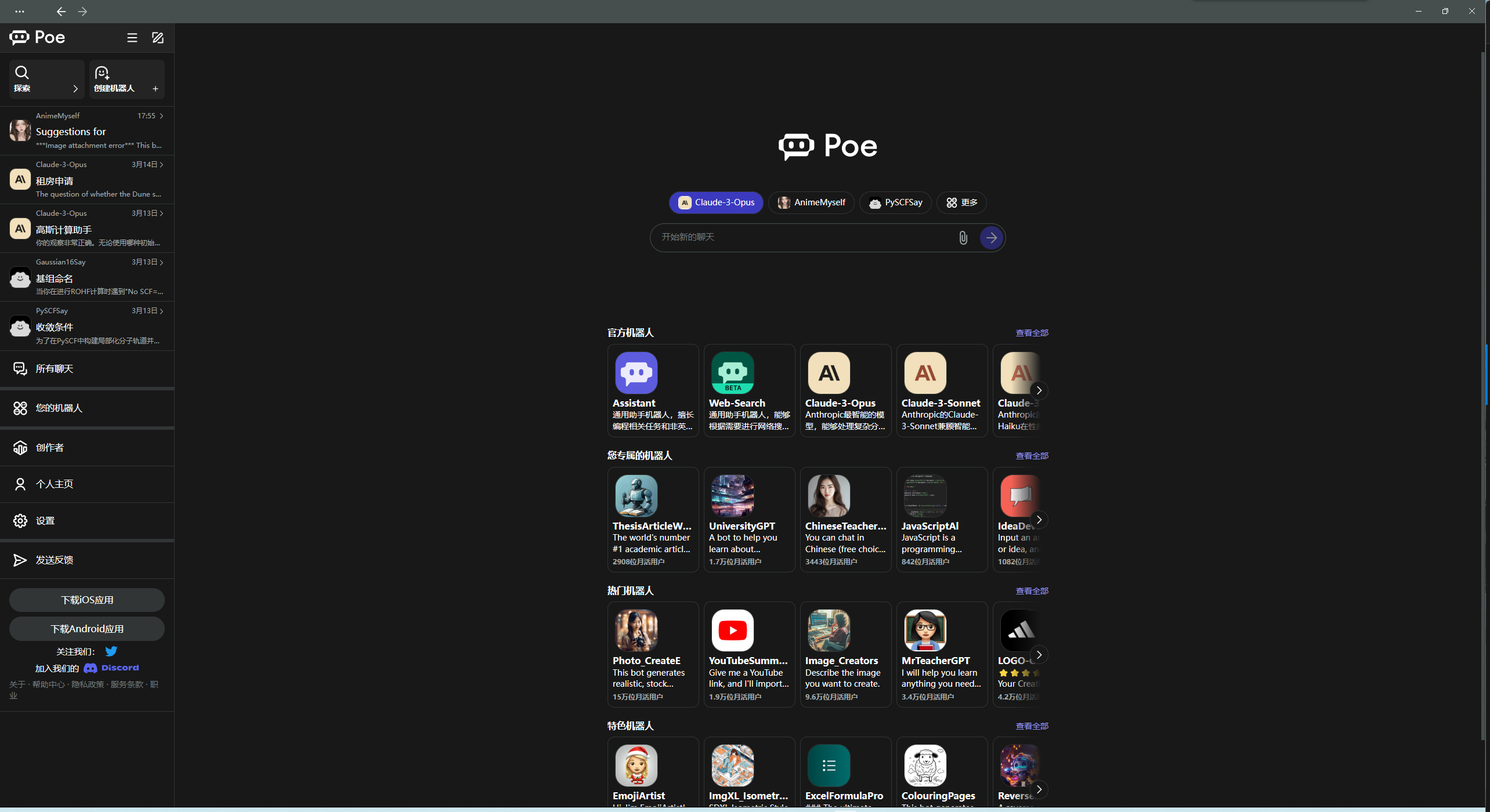This screenshot has width=1490, height=812.
Task: Open the 更多 bots chip
Action: click(x=961, y=202)
